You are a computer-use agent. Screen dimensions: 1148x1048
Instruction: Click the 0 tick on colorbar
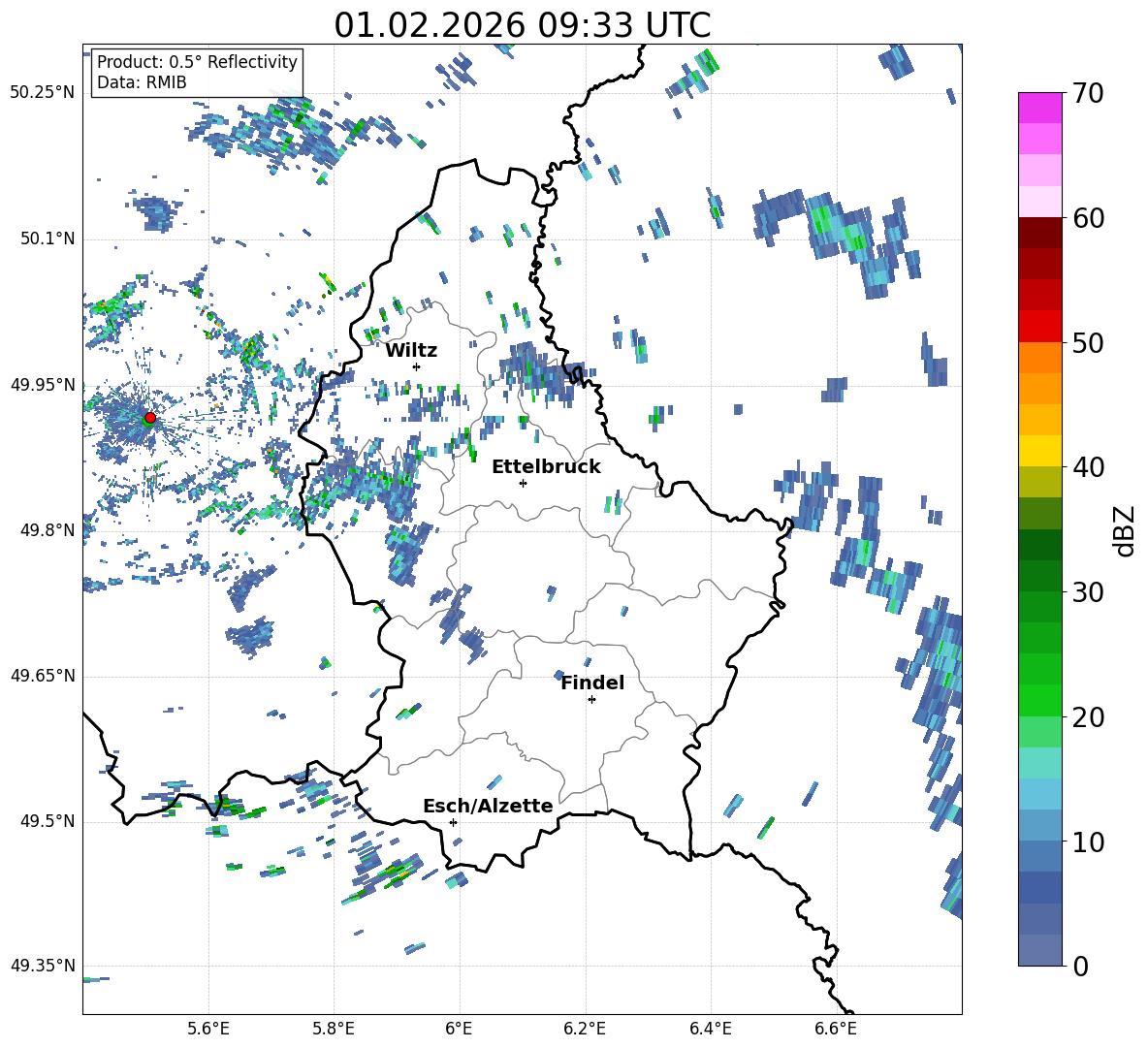(x=1080, y=966)
